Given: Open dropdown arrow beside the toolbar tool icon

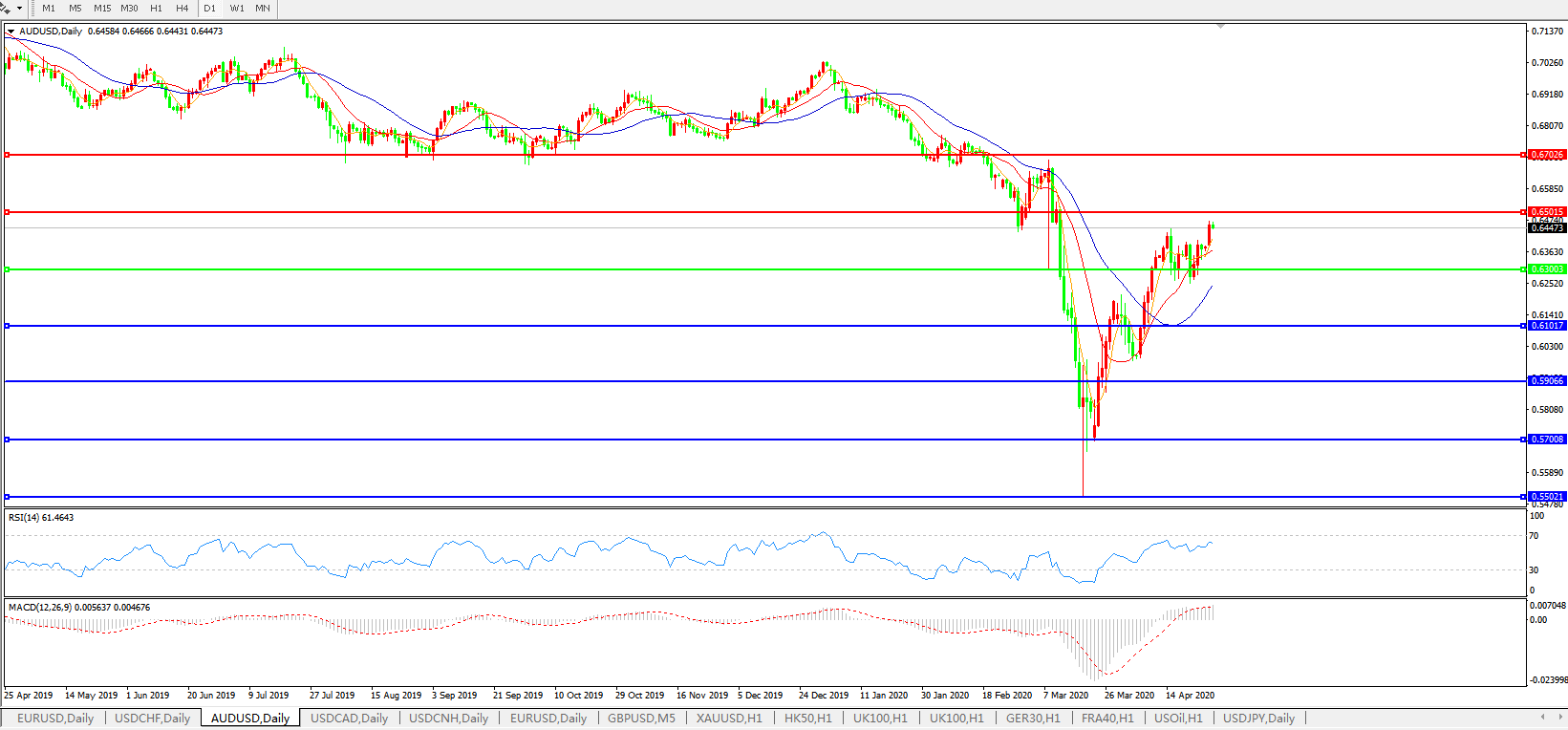Looking at the screenshot, I should [x=19, y=9].
